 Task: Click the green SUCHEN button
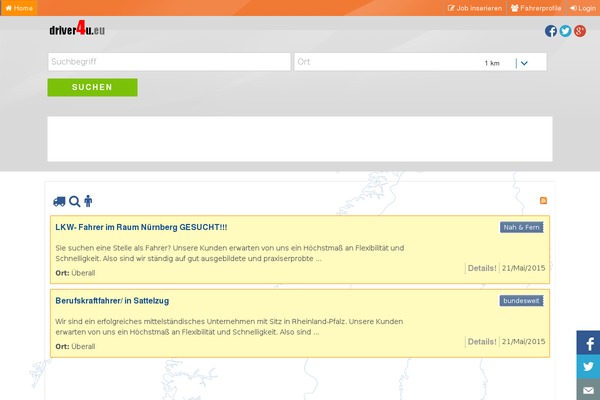[92, 87]
